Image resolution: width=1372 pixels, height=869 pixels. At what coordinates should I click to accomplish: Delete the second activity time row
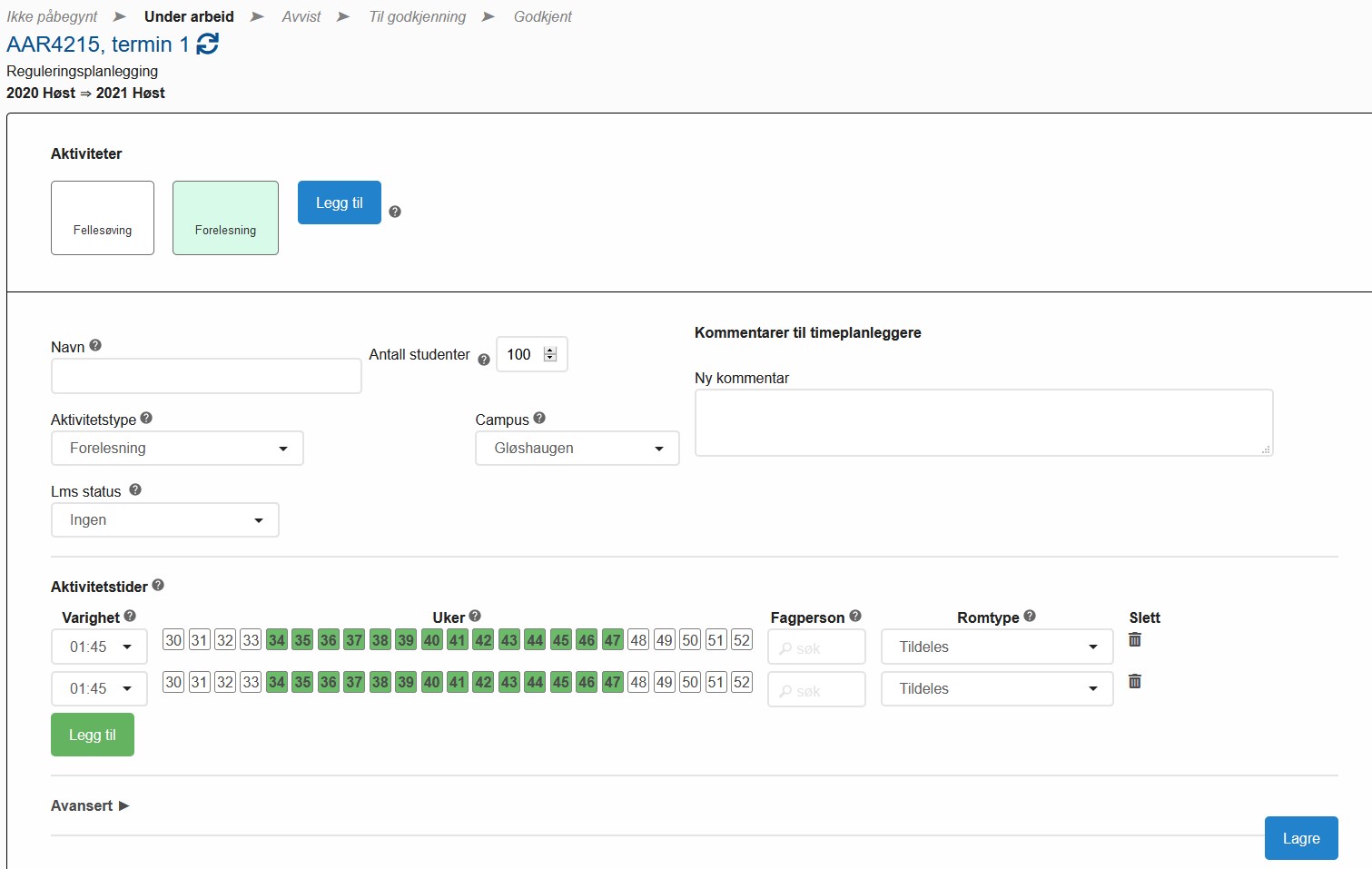pos(1134,682)
